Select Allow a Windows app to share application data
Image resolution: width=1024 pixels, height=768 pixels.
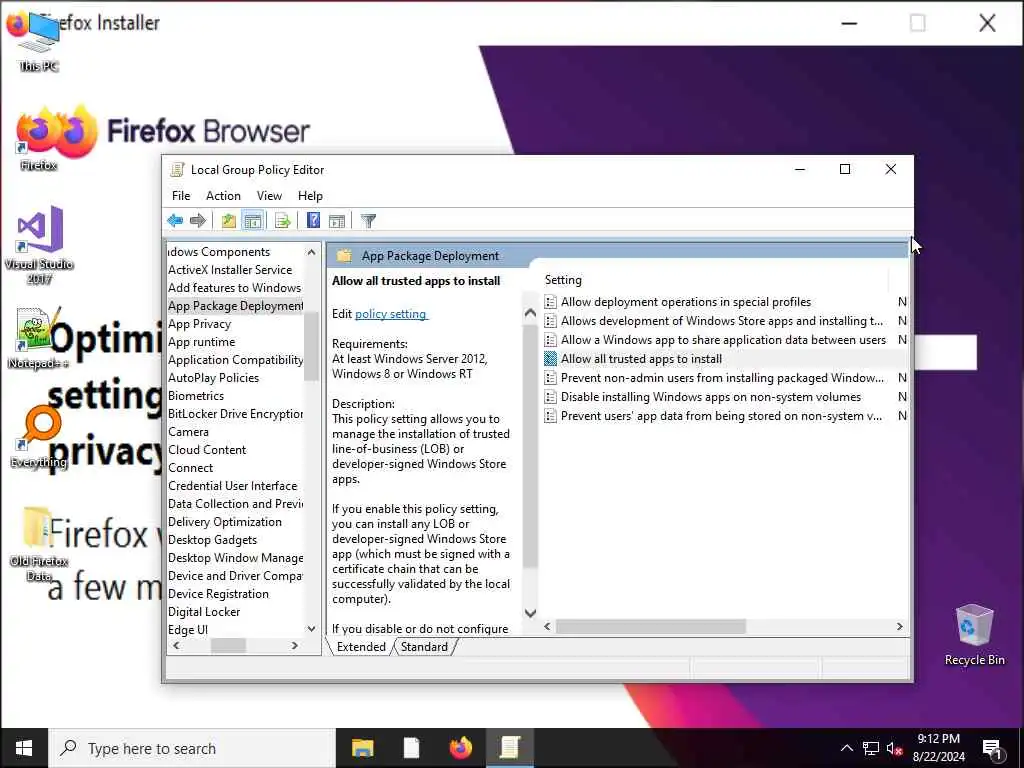point(723,340)
